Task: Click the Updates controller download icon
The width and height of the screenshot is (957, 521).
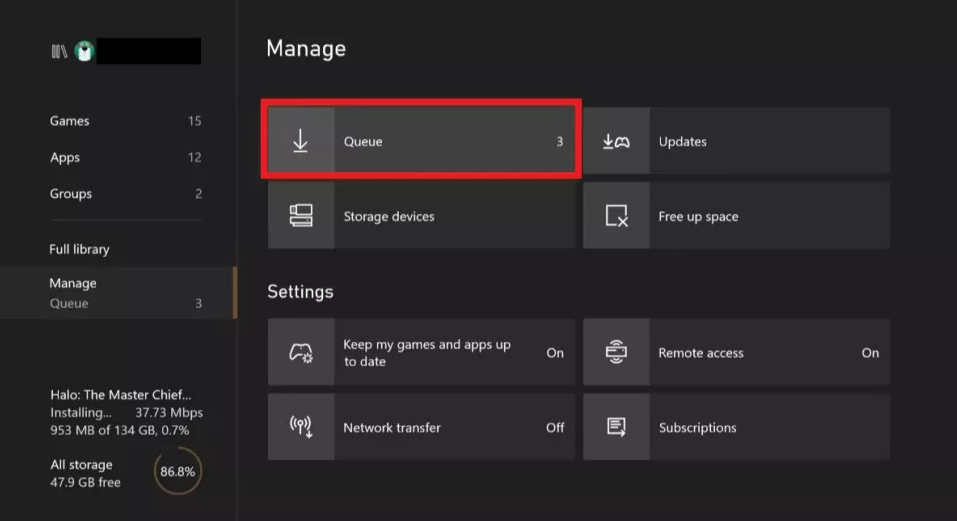Action: 616,142
